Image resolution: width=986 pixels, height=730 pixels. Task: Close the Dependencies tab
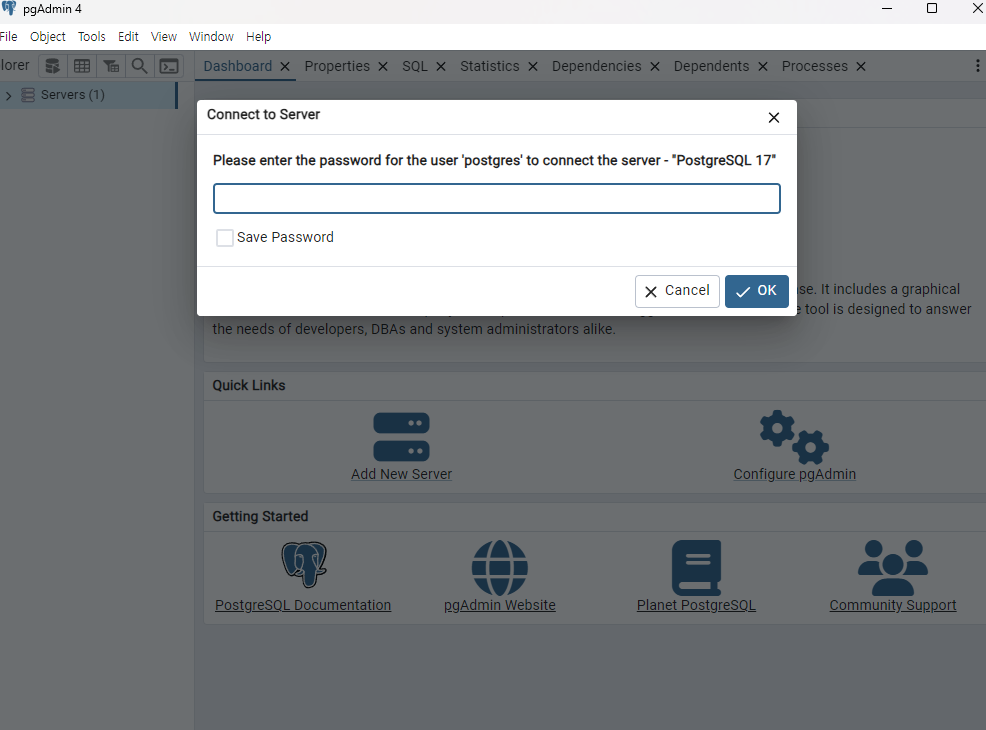655,67
